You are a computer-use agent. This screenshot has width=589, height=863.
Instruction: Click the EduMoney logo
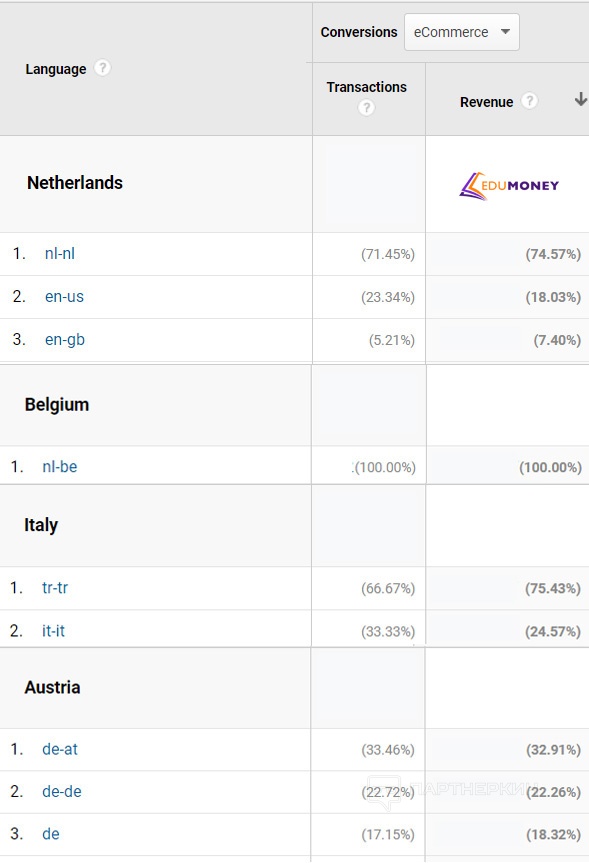pyautogui.click(x=509, y=185)
